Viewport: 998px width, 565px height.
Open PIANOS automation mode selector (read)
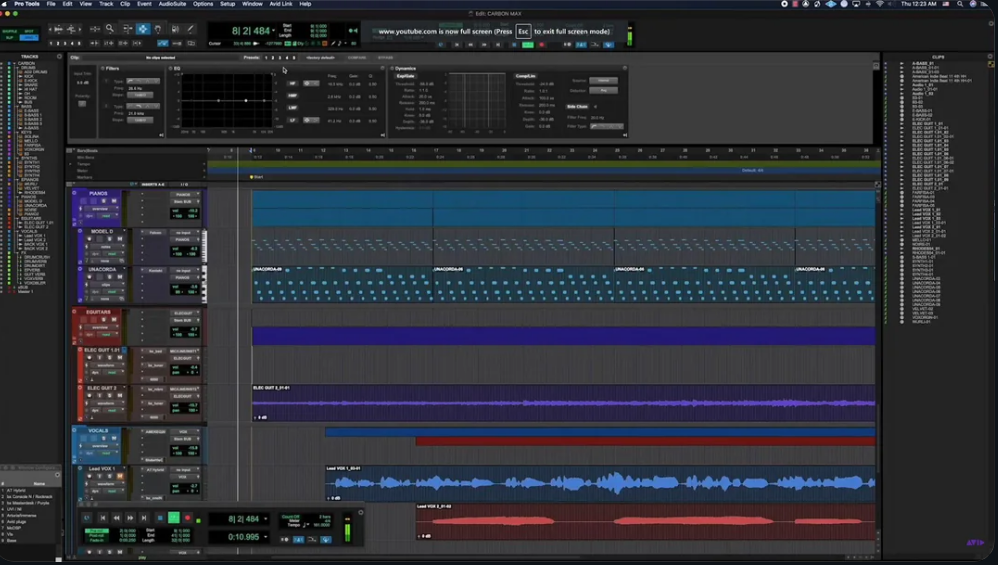click(108, 216)
